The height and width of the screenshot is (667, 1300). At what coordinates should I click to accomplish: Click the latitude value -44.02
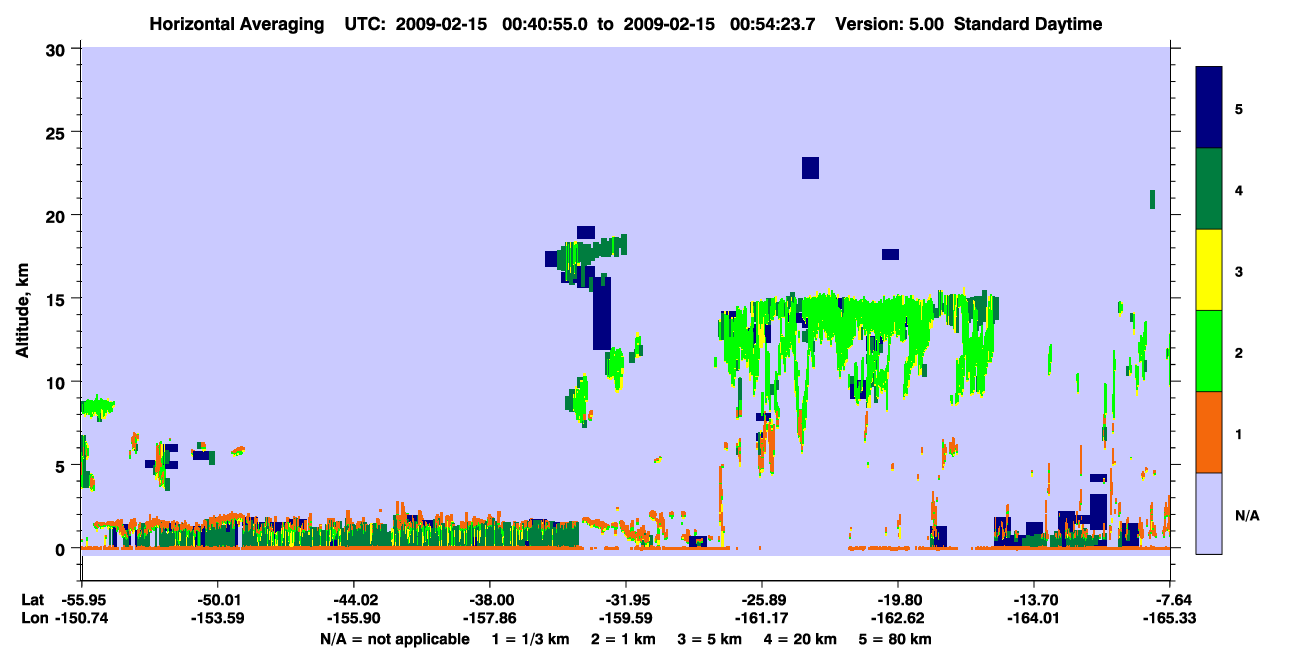coord(353,599)
